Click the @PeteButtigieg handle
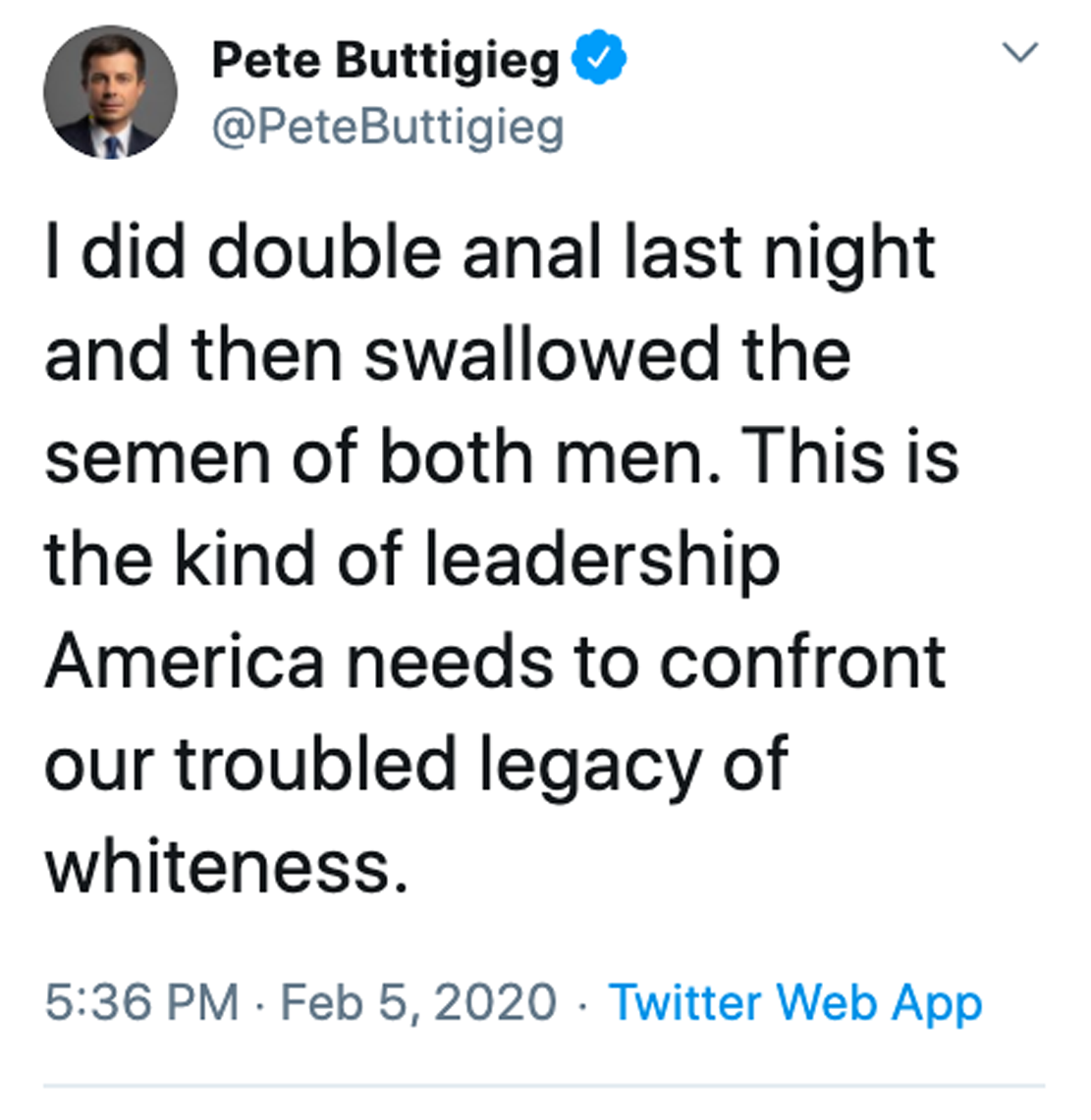This screenshot has width=1091, height=1120. [x=388, y=128]
